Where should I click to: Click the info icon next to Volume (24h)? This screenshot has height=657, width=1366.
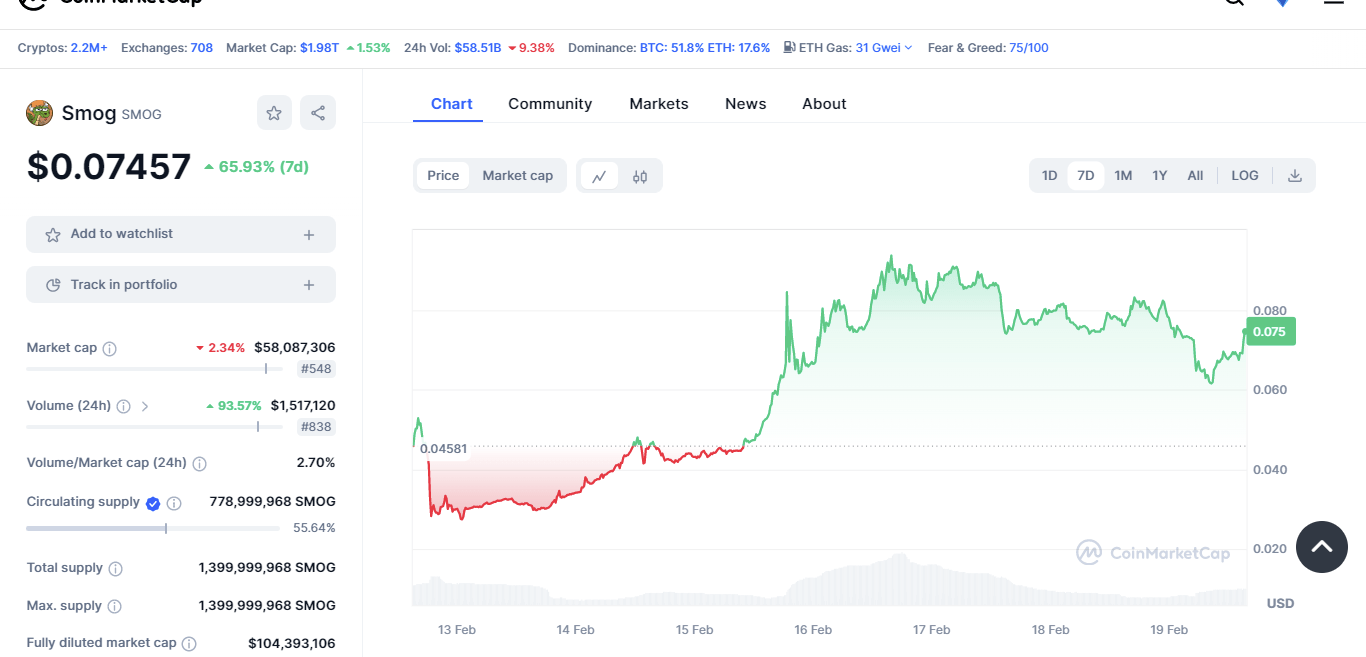point(123,407)
